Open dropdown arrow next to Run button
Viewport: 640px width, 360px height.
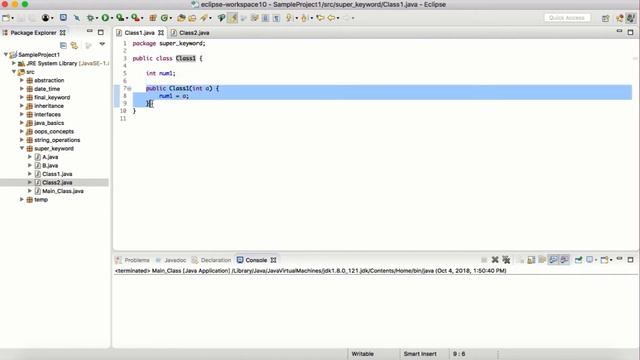pyautogui.click(x=112, y=18)
